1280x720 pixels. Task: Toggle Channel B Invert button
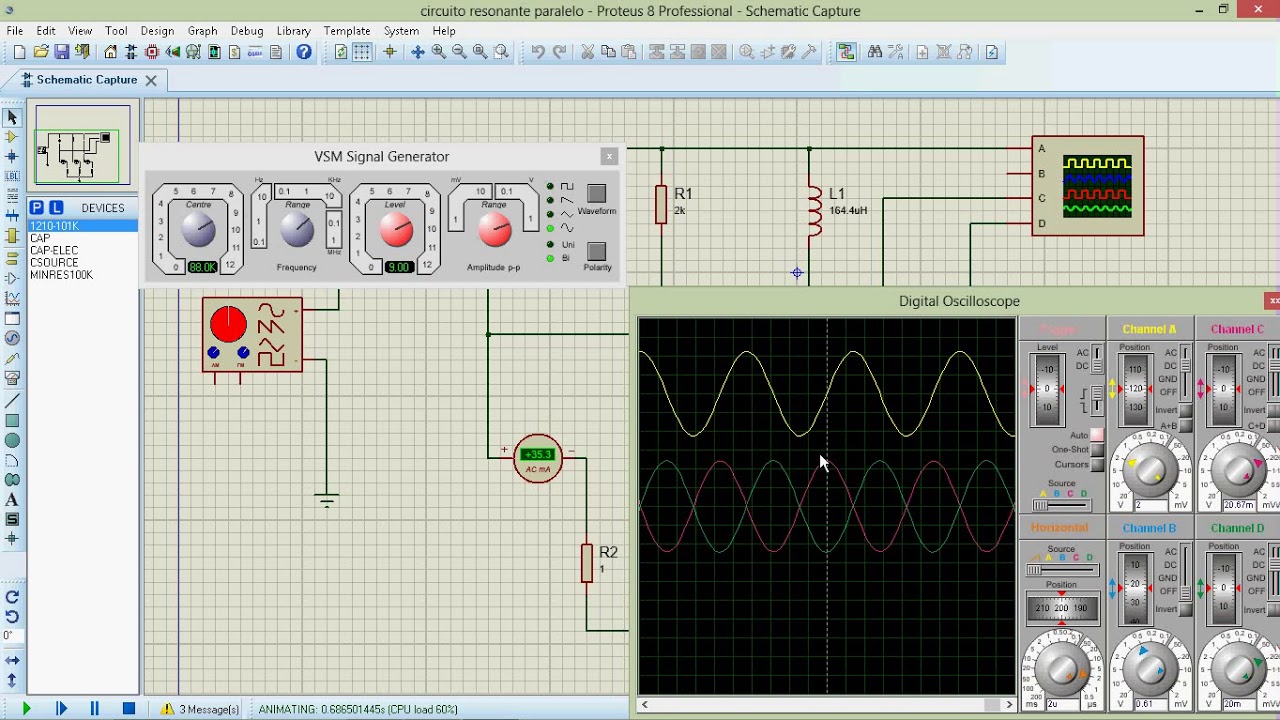(1186, 609)
